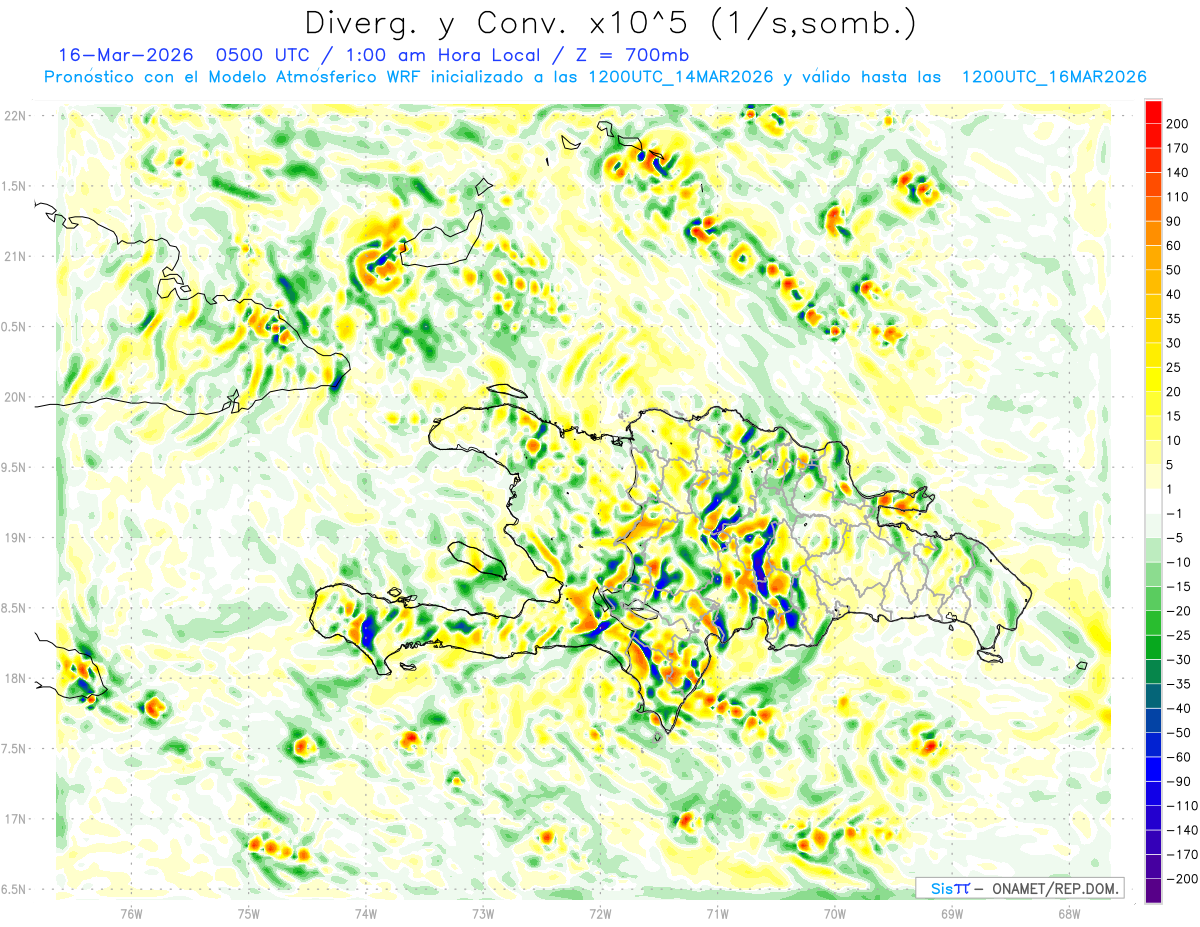Click the latitude axis label "20N"
The width and height of the screenshot is (1200, 927).
13,397
